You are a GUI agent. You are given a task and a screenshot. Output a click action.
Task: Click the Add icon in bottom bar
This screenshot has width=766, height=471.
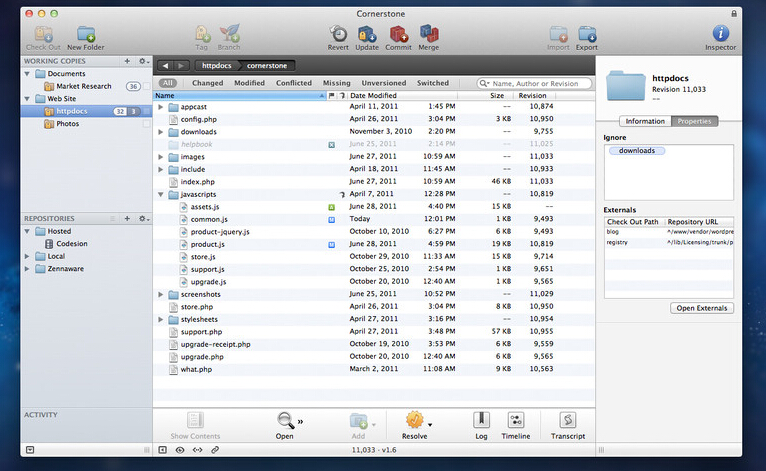click(x=359, y=421)
